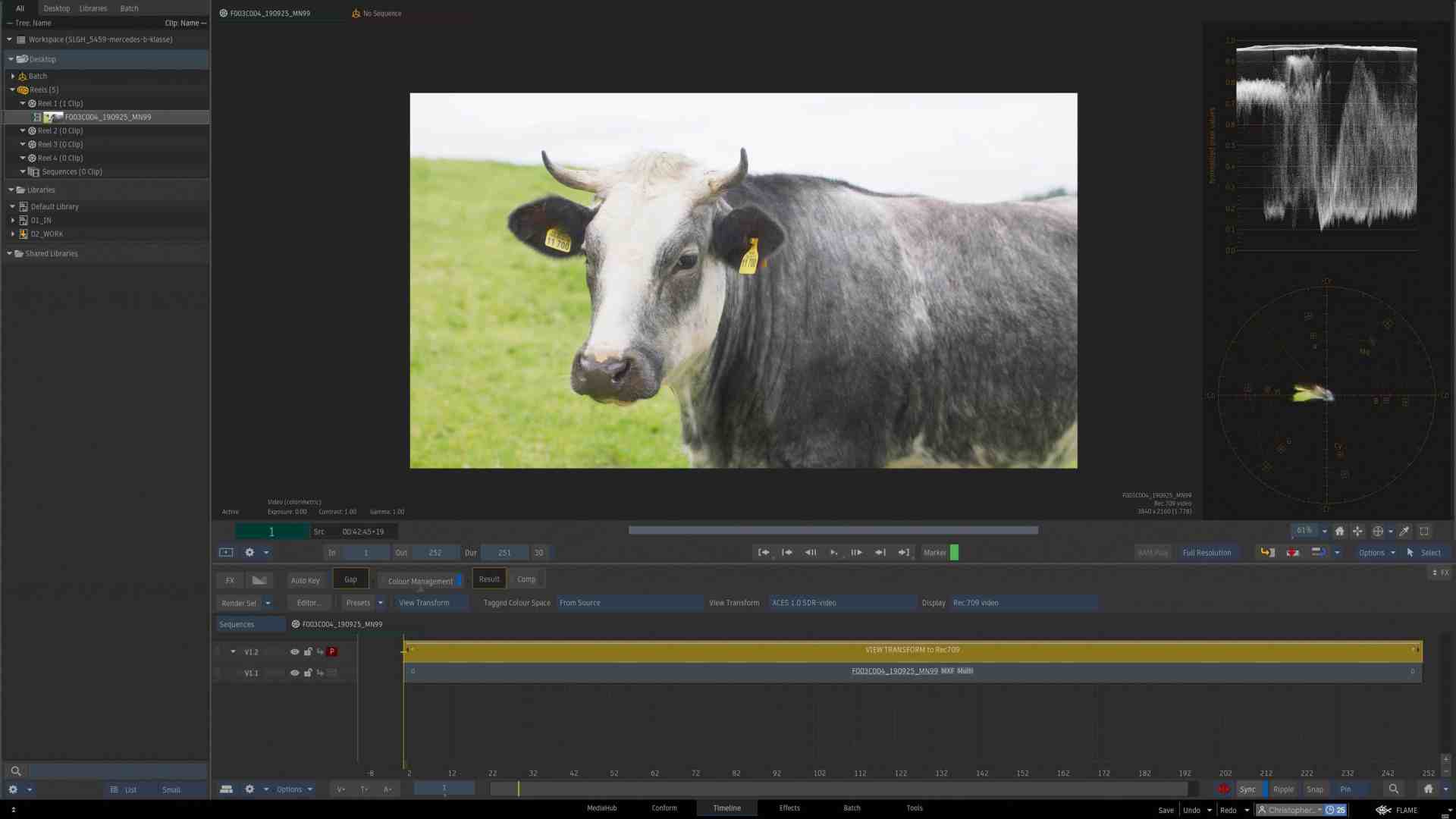
Task: Click the Full Resolution button
Action: click(1207, 552)
